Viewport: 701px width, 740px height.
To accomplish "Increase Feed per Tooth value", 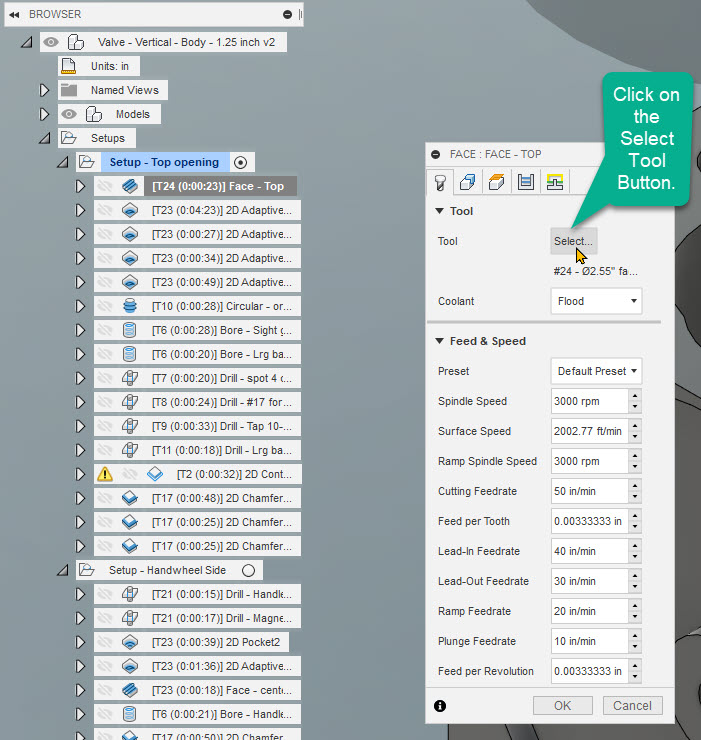I will point(635,515).
